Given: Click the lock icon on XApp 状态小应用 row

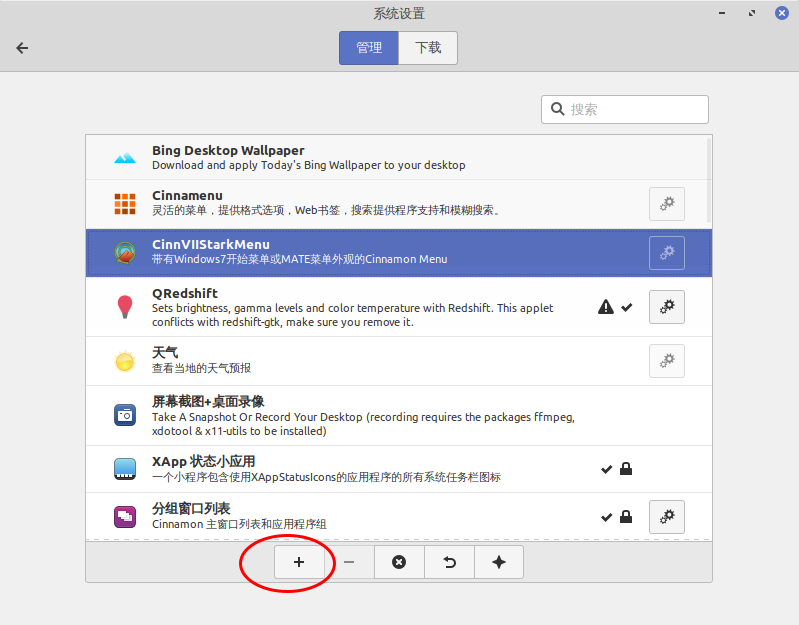Looking at the screenshot, I should click(x=626, y=469).
